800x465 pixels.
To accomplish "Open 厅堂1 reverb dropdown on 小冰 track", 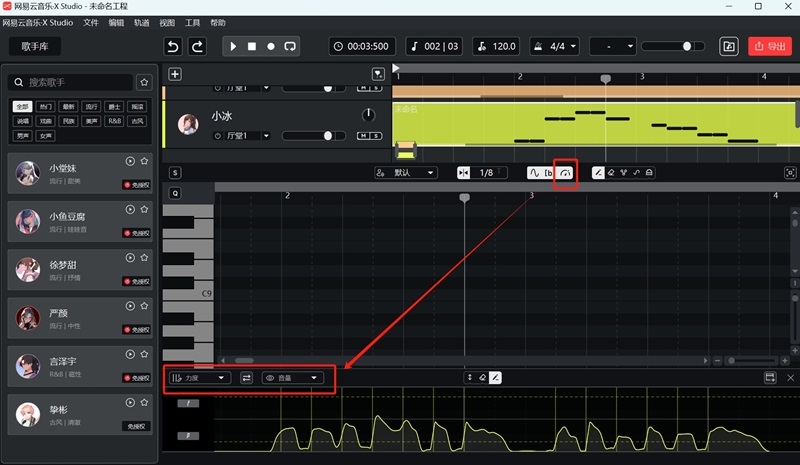I will [x=241, y=136].
